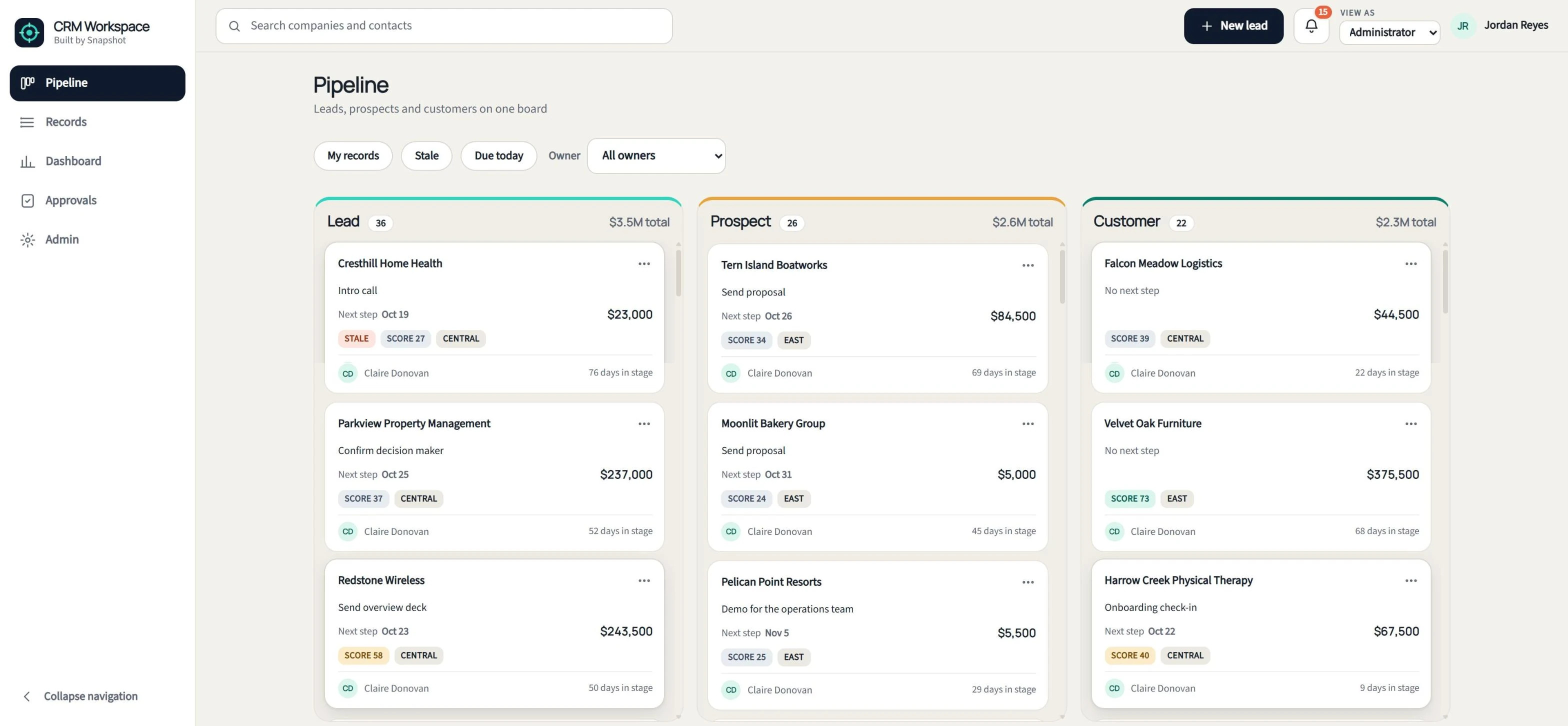Viewport: 1568px width, 726px height.
Task: Open Records in the sidebar
Action: coord(97,121)
